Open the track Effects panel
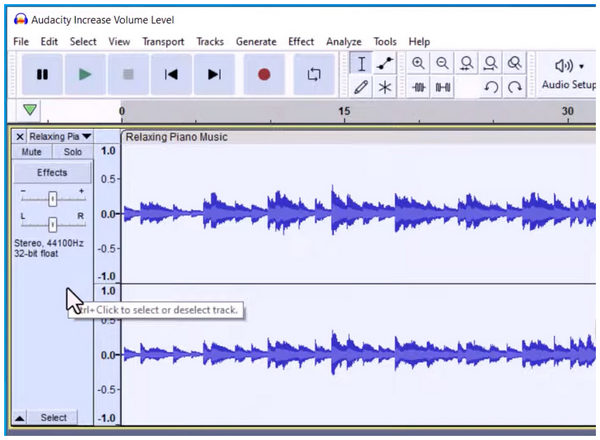 [52, 173]
